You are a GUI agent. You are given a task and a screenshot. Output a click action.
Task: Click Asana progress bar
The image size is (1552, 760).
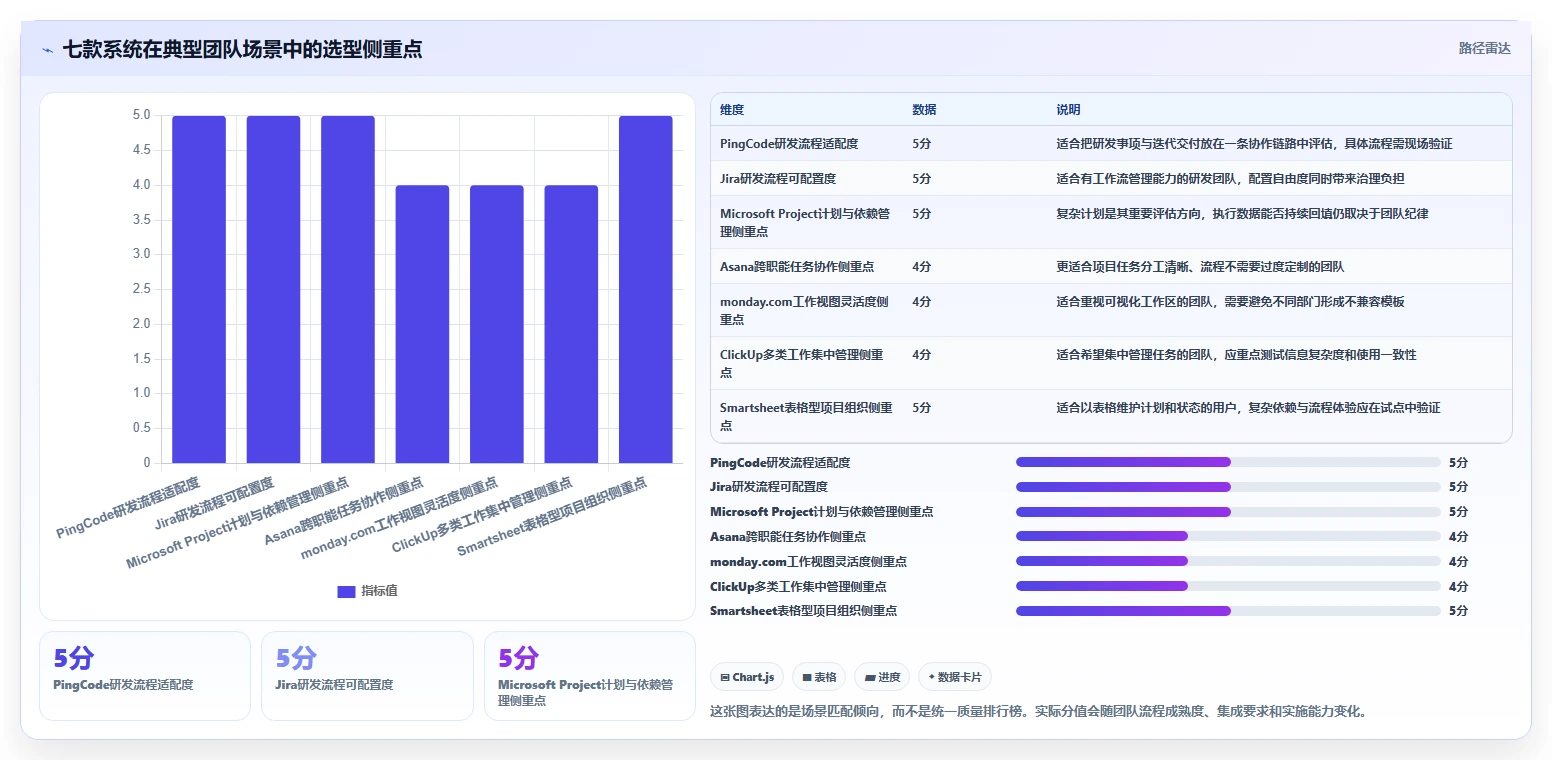(1228, 536)
